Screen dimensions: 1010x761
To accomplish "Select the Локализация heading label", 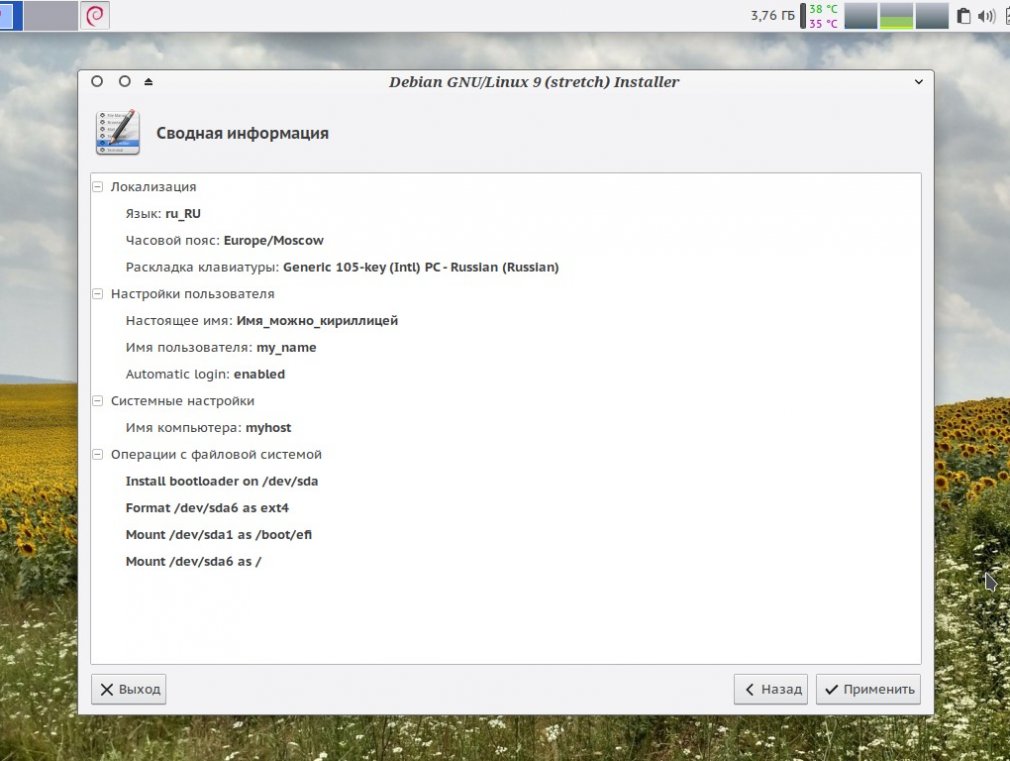I will [x=153, y=187].
